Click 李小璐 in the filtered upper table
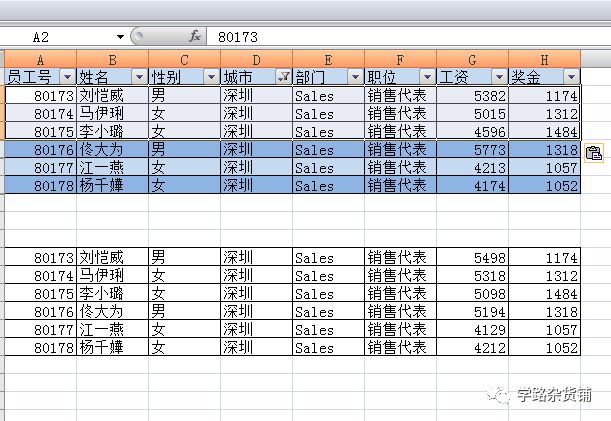The width and height of the screenshot is (611, 421). (101, 131)
